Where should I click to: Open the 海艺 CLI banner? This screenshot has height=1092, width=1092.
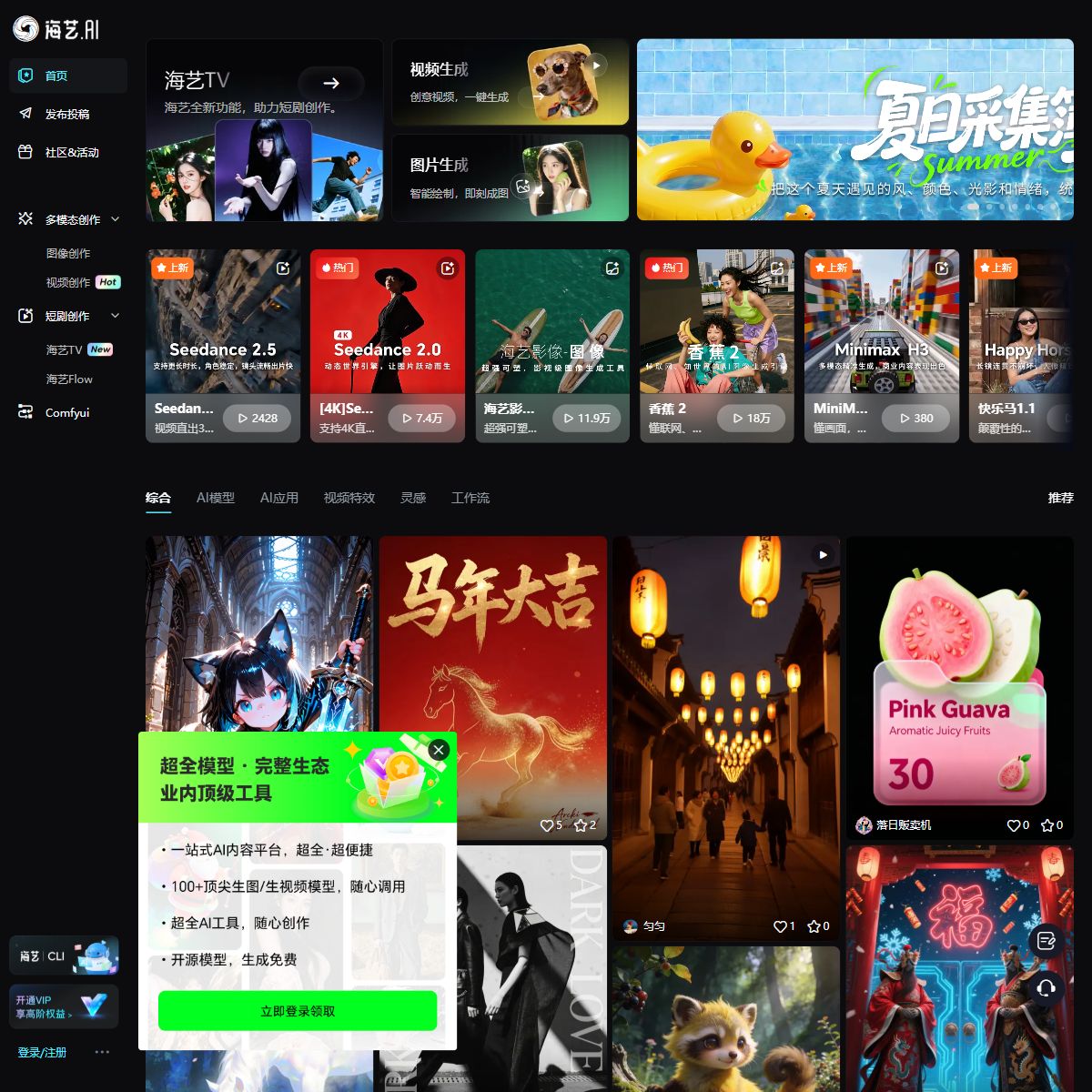[x=64, y=956]
